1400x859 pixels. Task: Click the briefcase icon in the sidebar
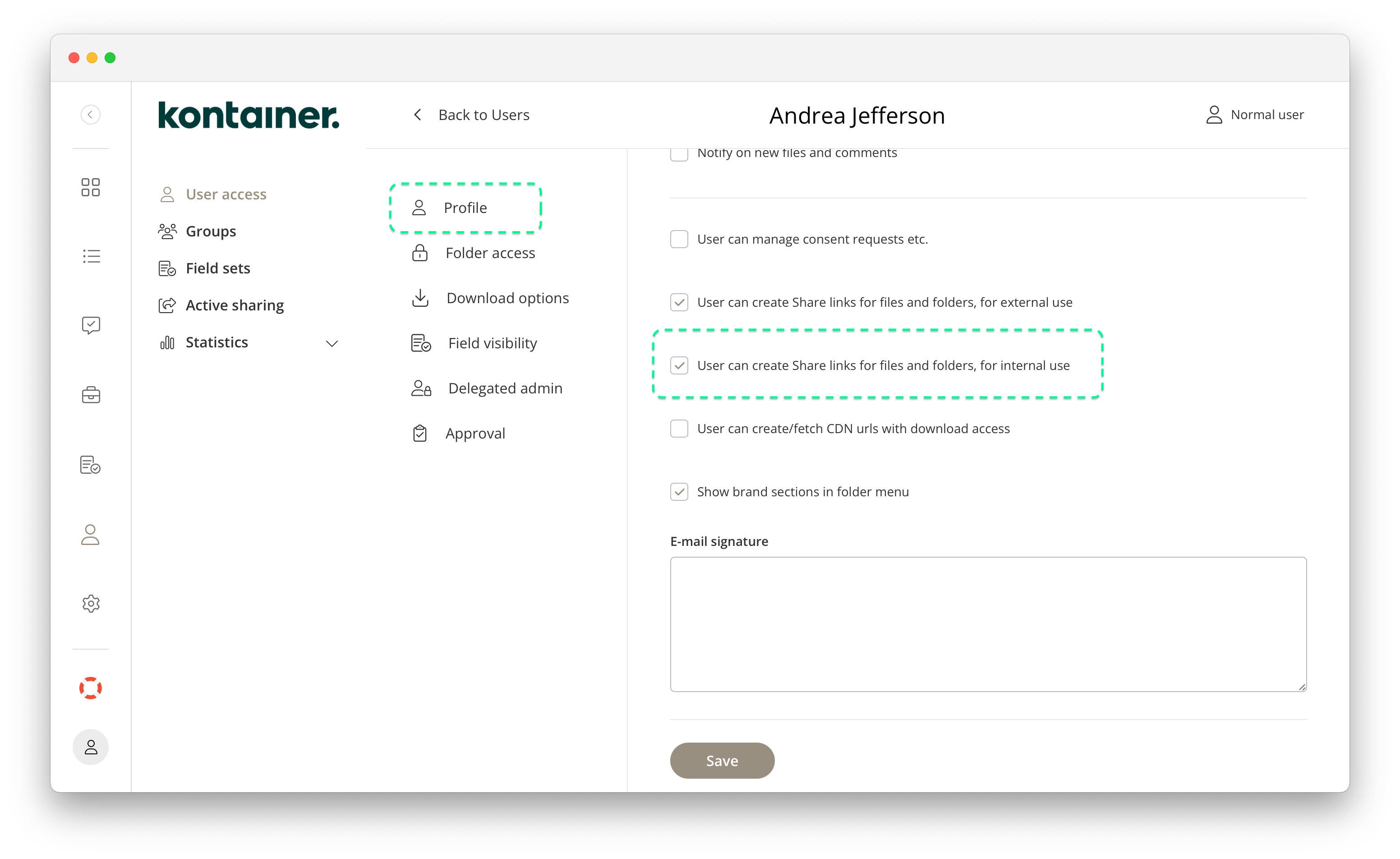pyautogui.click(x=90, y=395)
